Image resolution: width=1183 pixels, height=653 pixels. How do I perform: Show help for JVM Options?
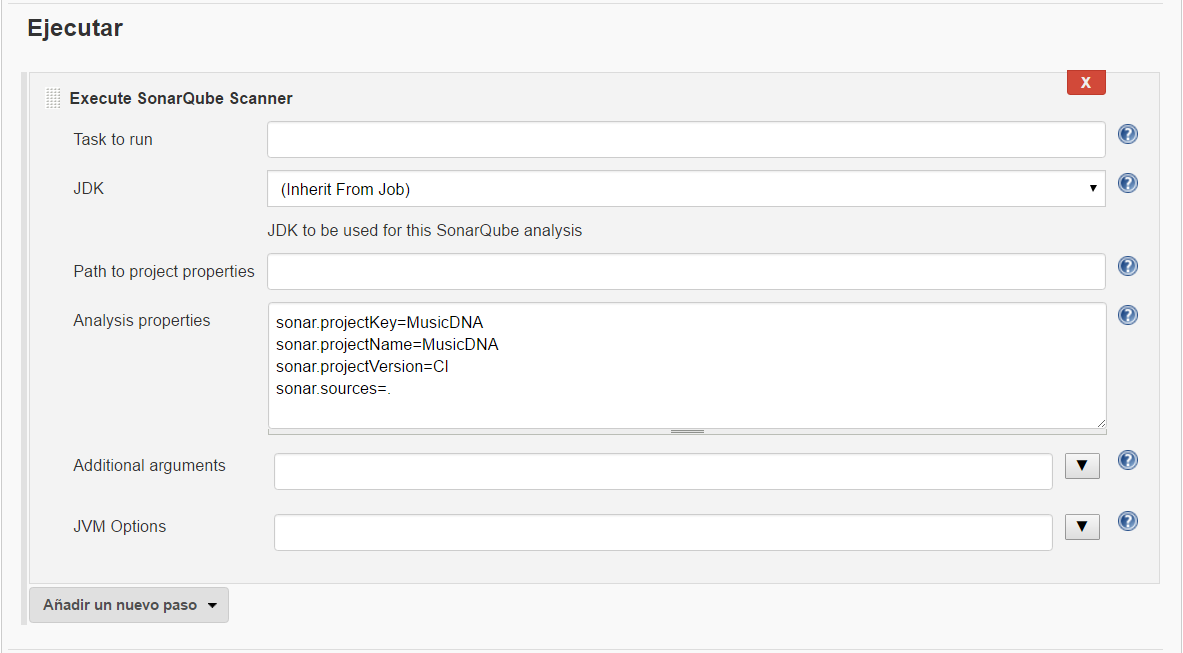[x=1128, y=521]
